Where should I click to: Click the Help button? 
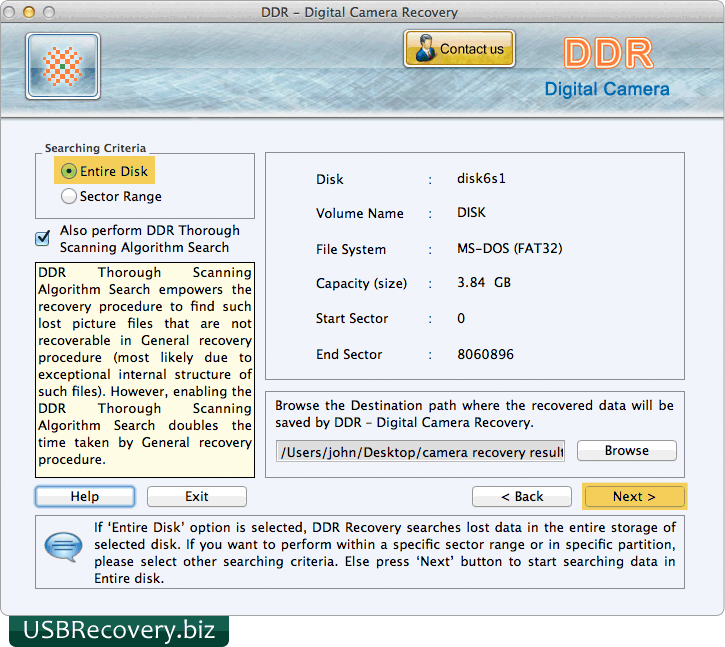(85, 496)
